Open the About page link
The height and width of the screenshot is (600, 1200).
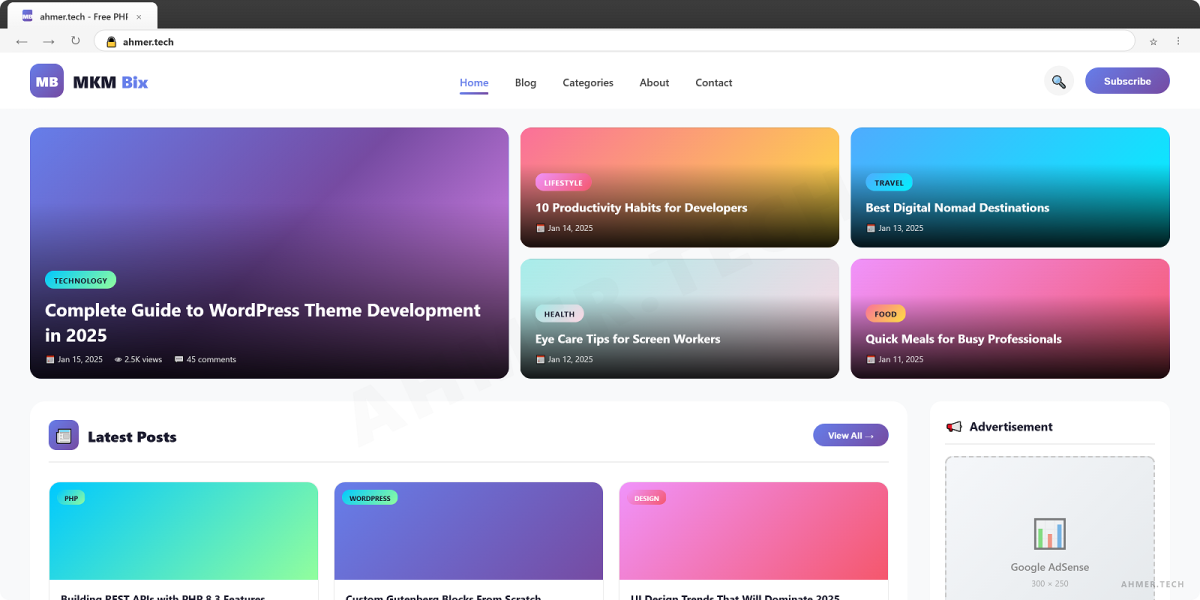click(654, 83)
